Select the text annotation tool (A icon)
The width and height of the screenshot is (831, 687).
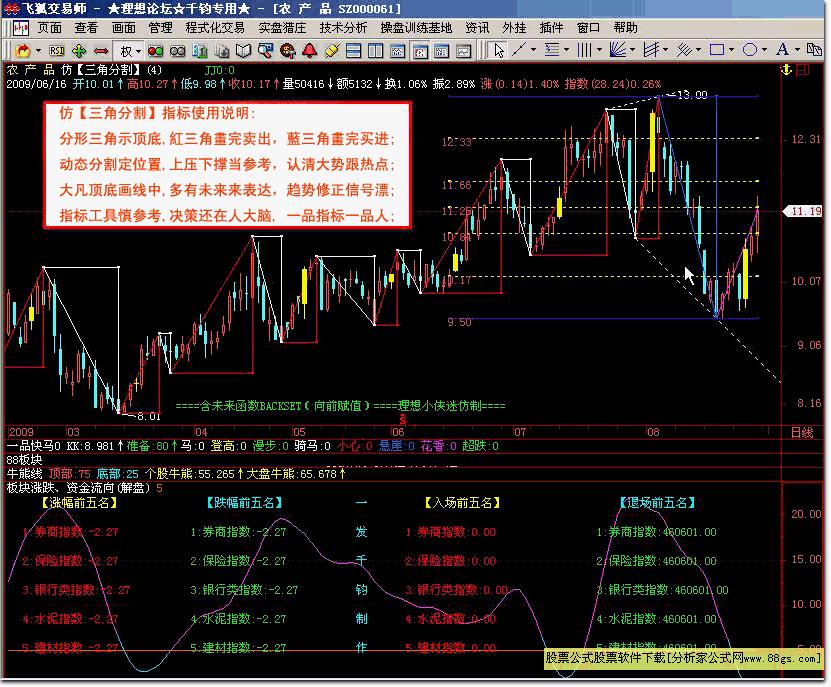coord(781,52)
